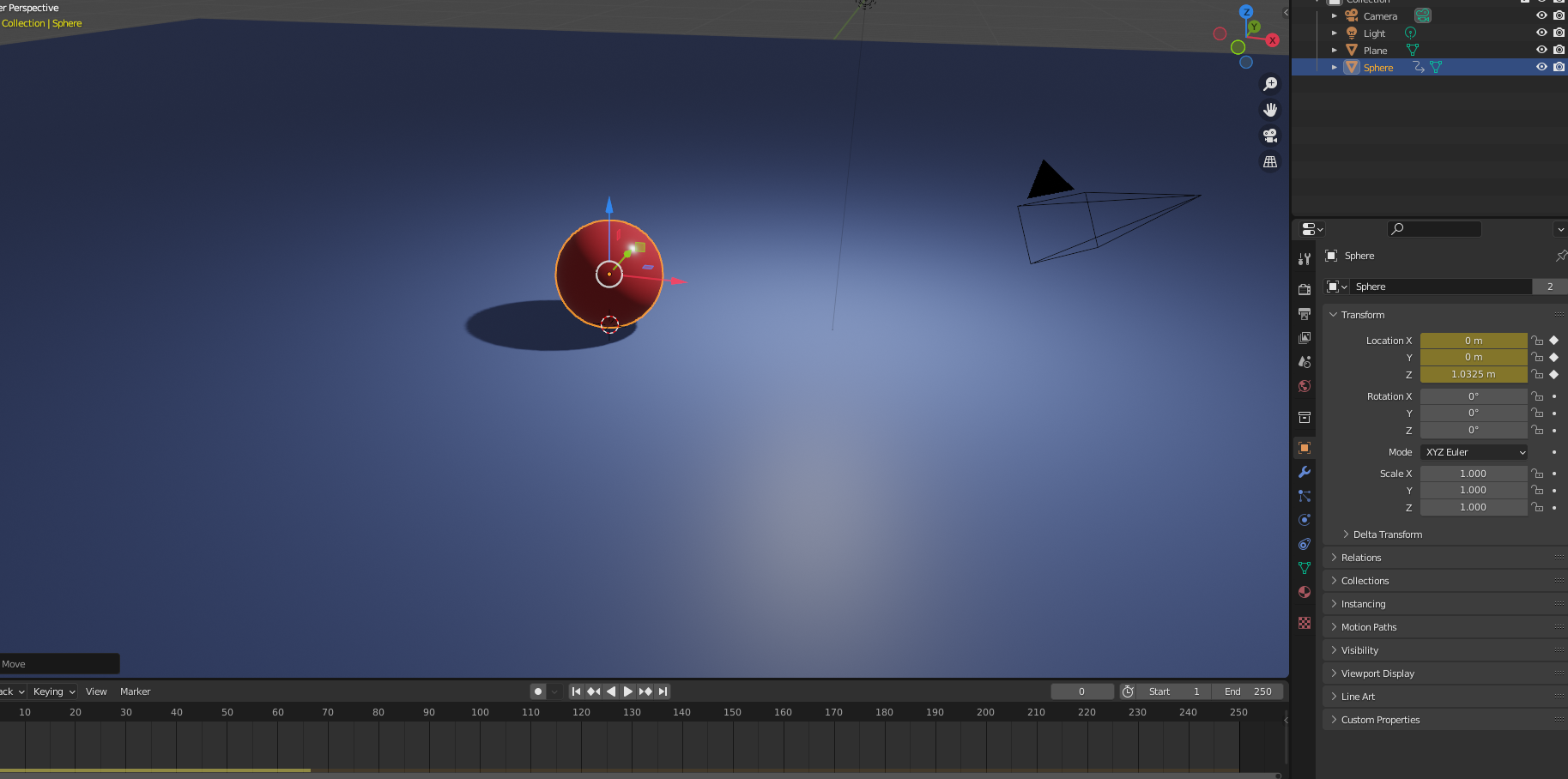Expand the Delta Transform section
Screen dimensions: 1568x779
(1387, 534)
